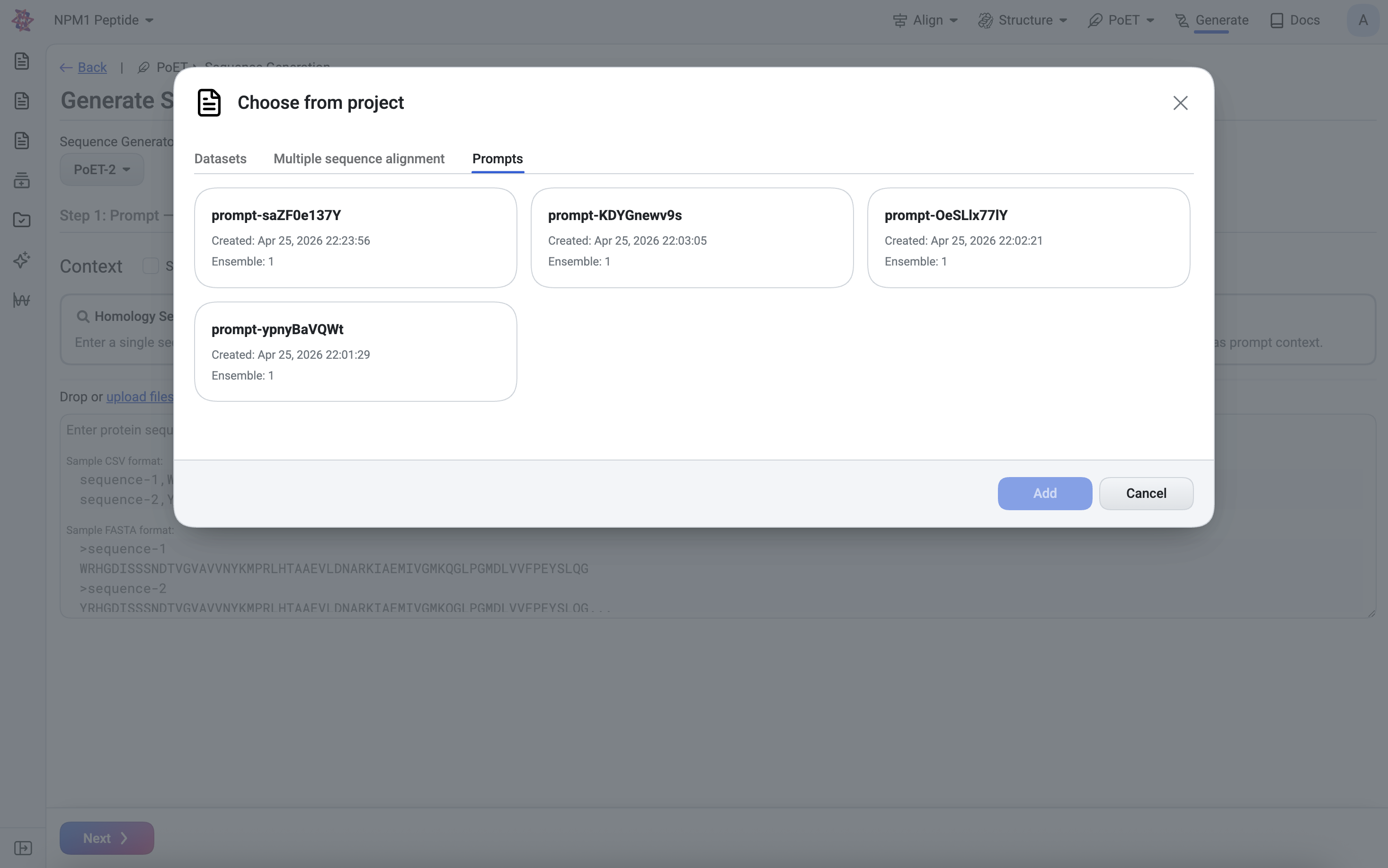Screen dimensions: 1388x868
Task: Click 'Created: Apr 25, 2026 22:03:05' text
Action: pos(627,240)
